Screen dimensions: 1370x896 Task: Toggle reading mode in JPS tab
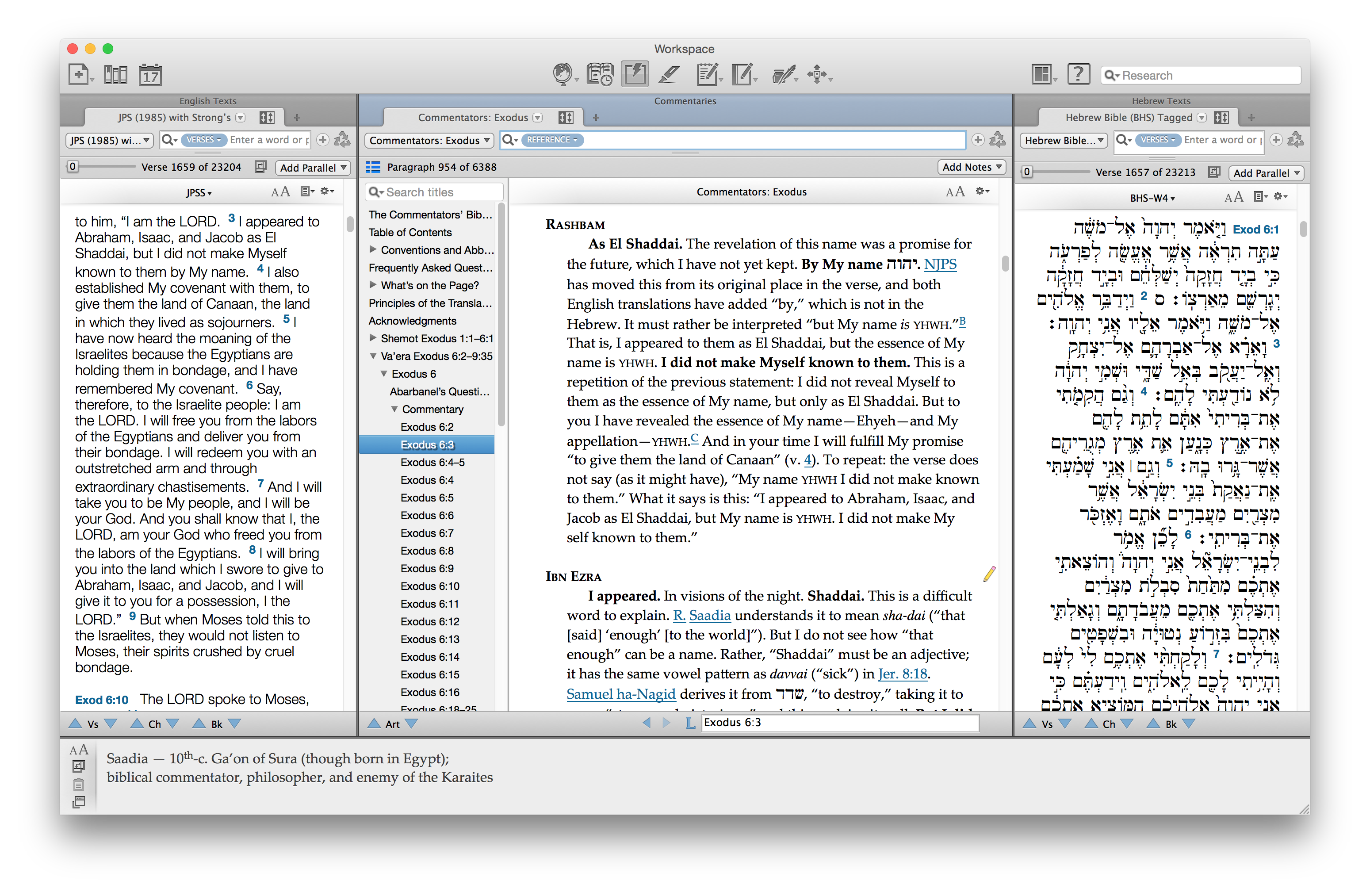(267, 118)
